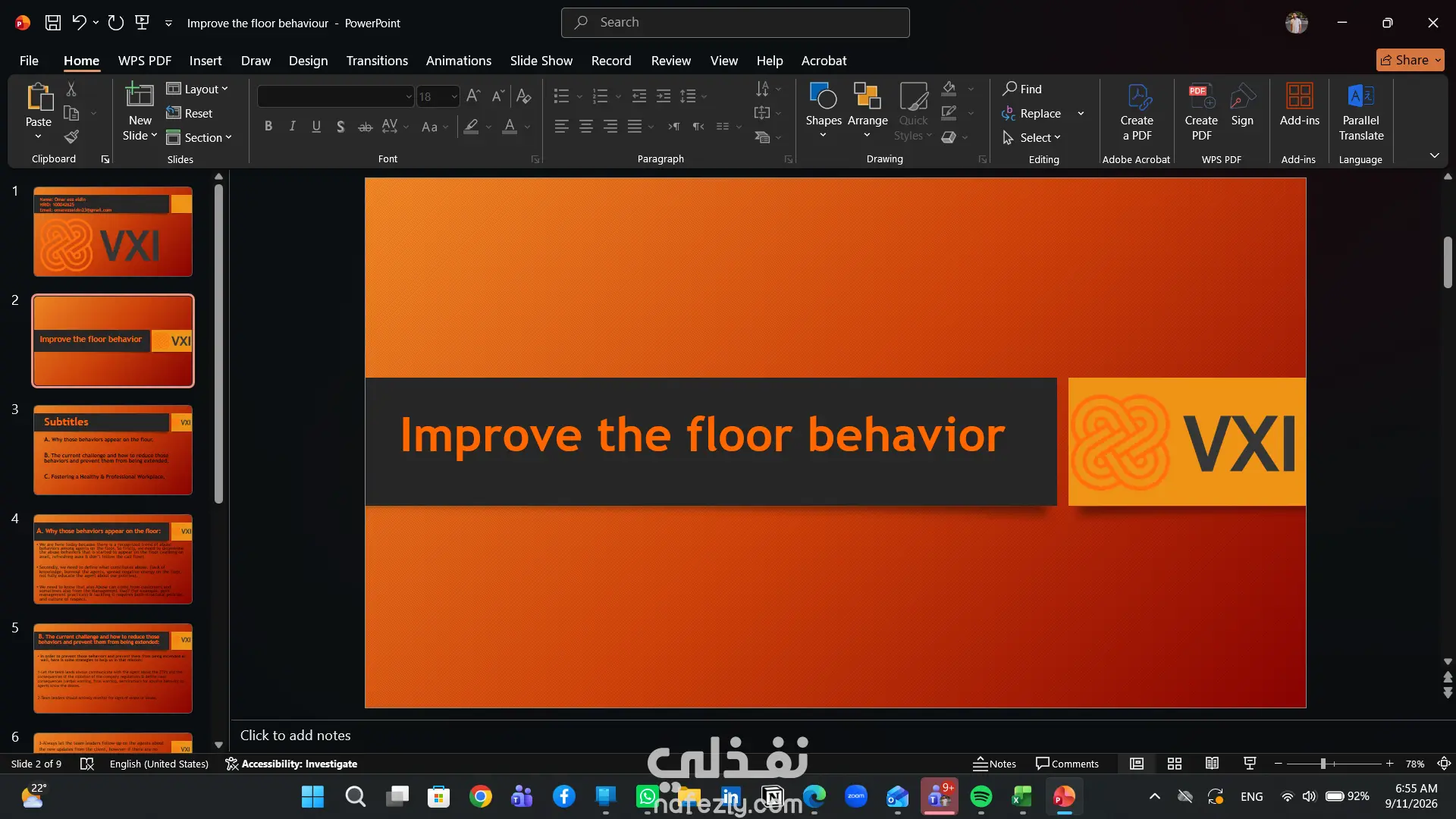Open the Transitions tab

[377, 61]
